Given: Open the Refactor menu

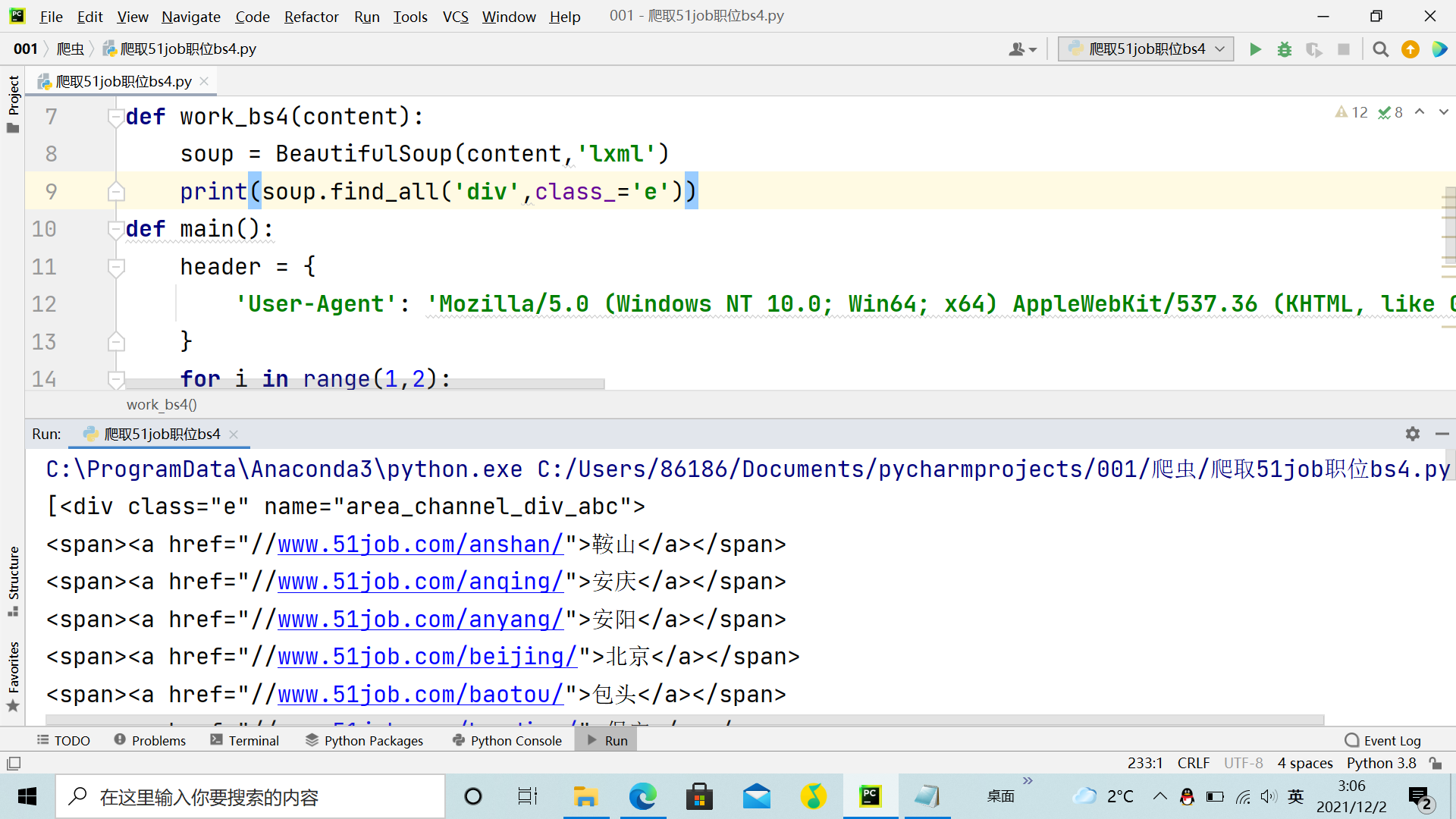Looking at the screenshot, I should (311, 16).
